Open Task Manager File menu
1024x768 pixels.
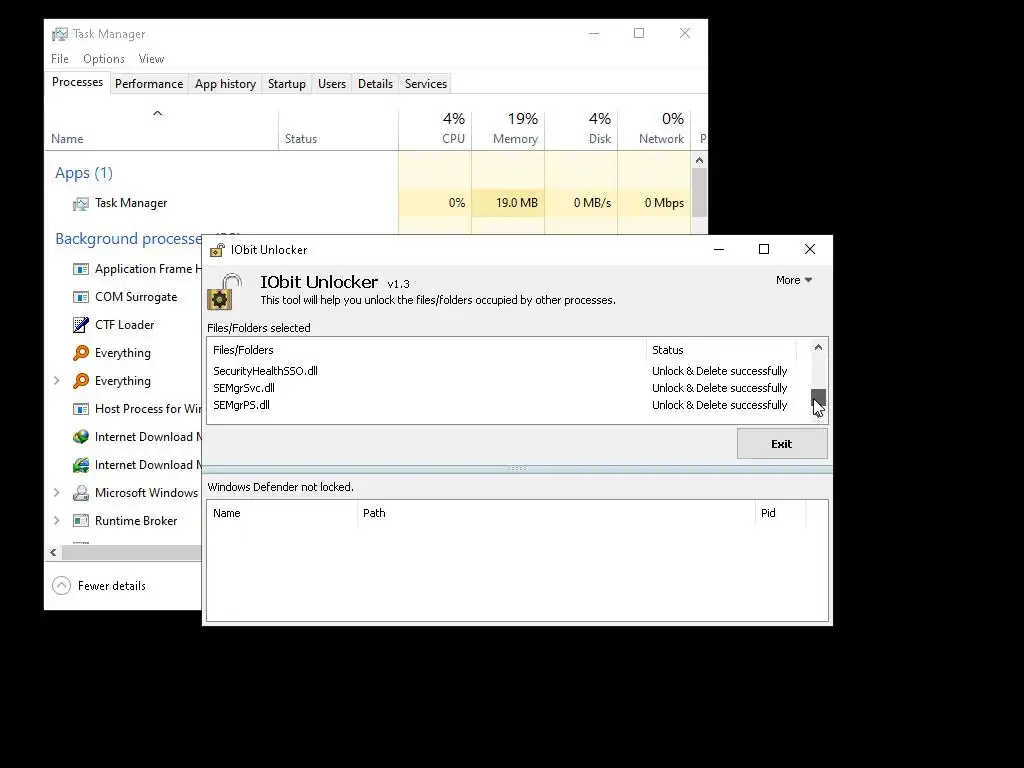pos(59,59)
